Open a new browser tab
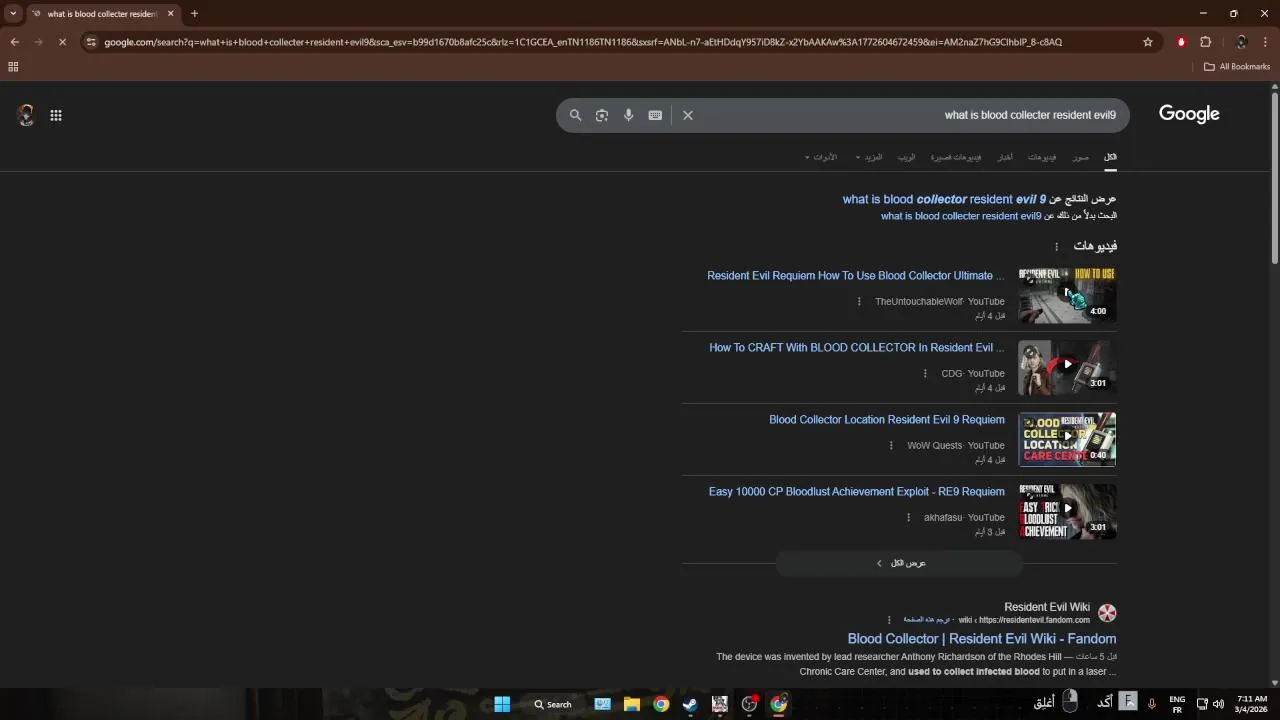This screenshot has height=720, width=1280. [x=194, y=14]
